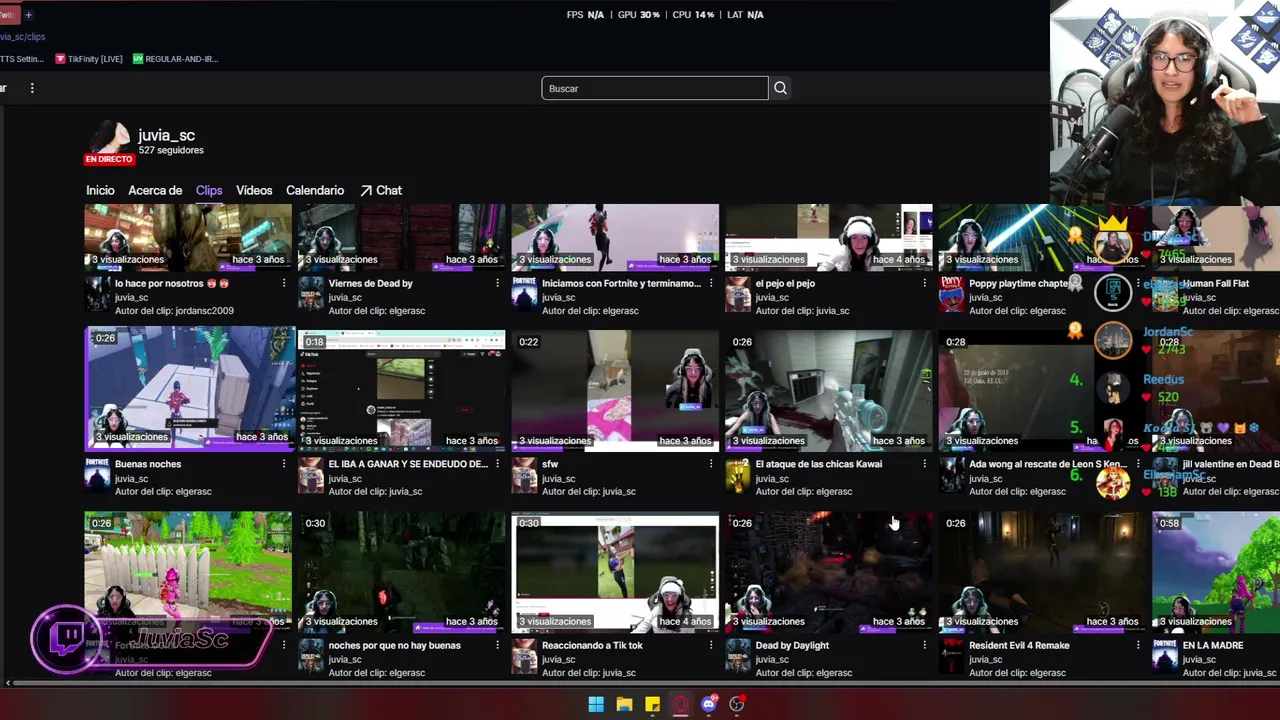The image size is (1280, 720).
Task: Open options for 'EL IBA A GANAR' clip
Action: [x=497, y=464]
